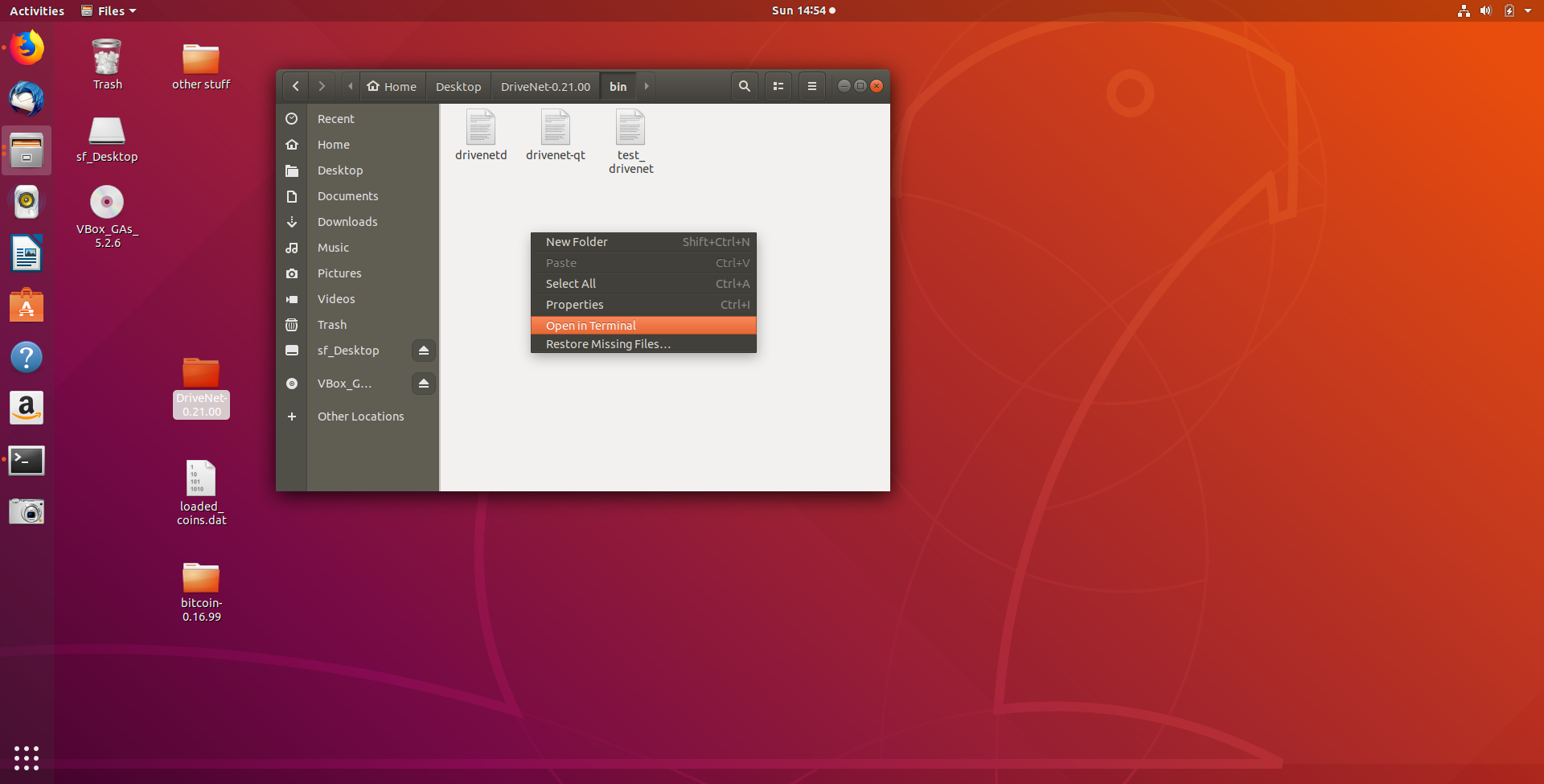Viewport: 1544px width, 784px height.
Task: Select the DriveNet-0.21.00 folder on desktop
Action: pyautogui.click(x=201, y=387)
